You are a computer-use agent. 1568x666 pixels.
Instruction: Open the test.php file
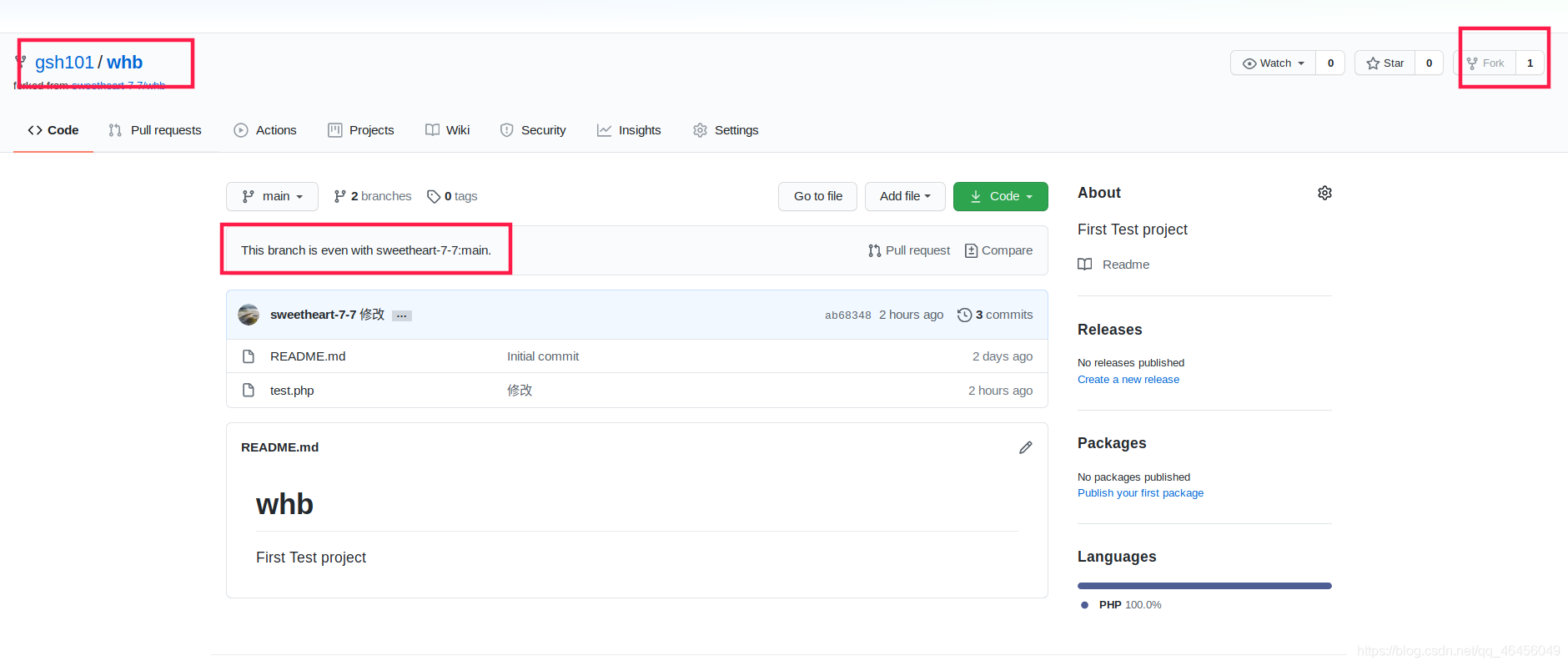292,391
